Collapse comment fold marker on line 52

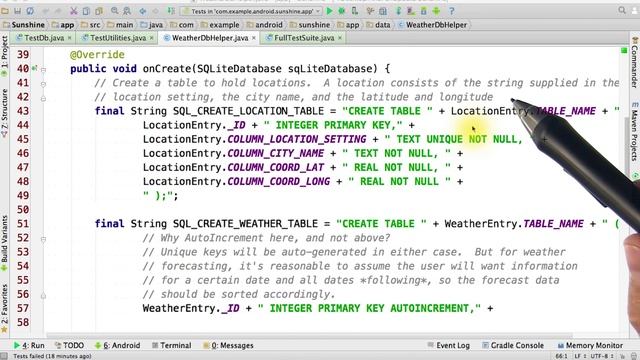(x=43, y=239)
